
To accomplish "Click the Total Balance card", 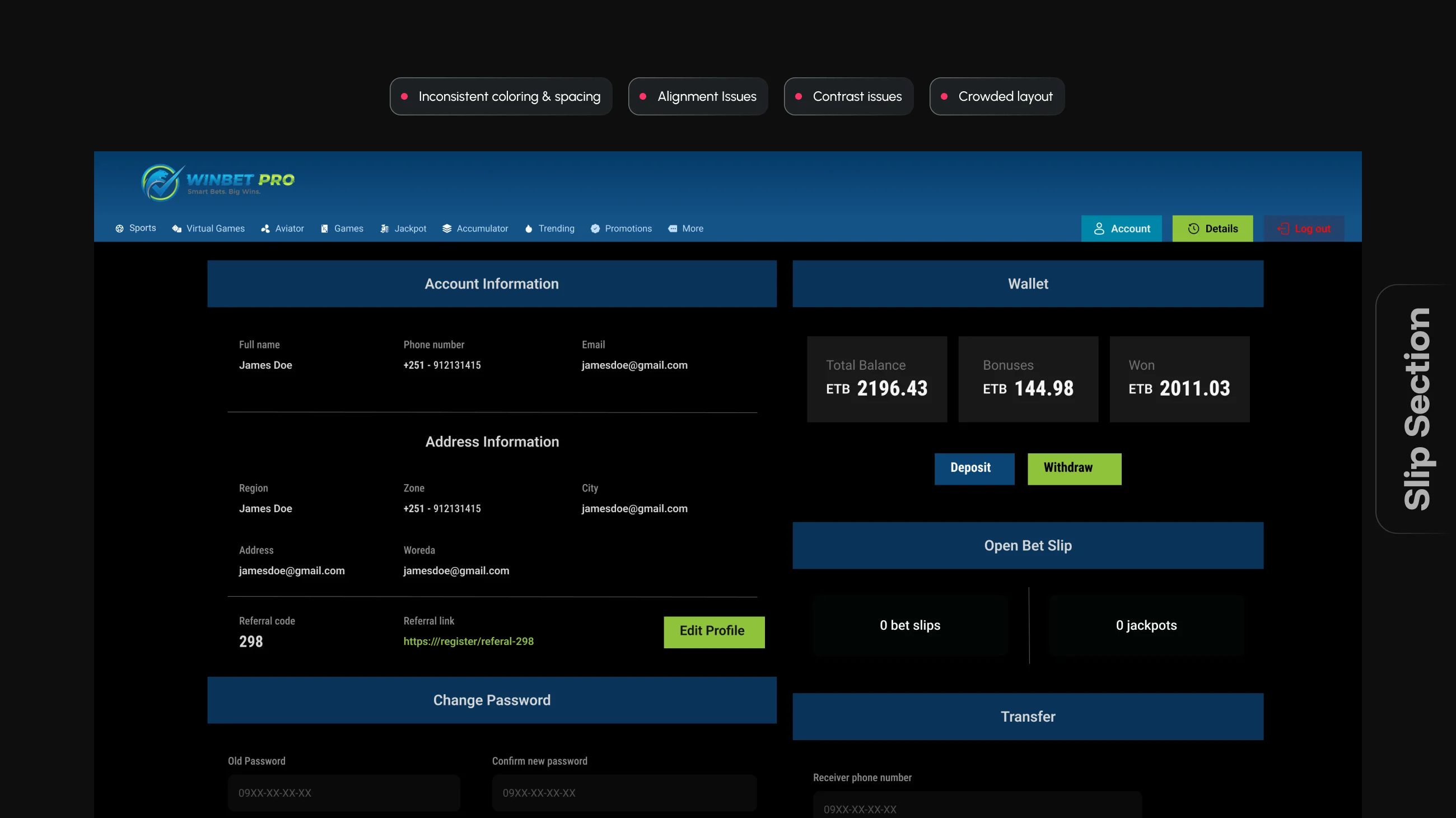I will click(x=876, y=379).
